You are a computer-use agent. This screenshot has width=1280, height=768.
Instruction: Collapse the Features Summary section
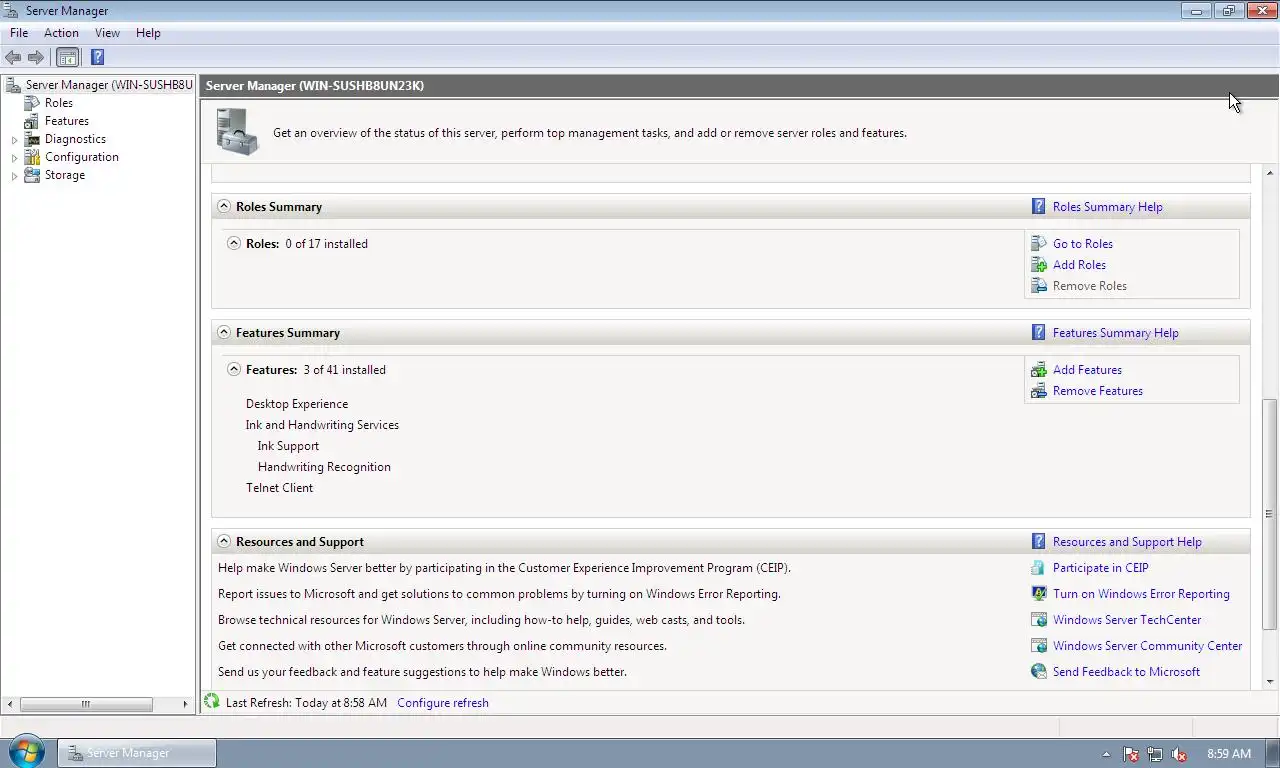tap(224, 333)
